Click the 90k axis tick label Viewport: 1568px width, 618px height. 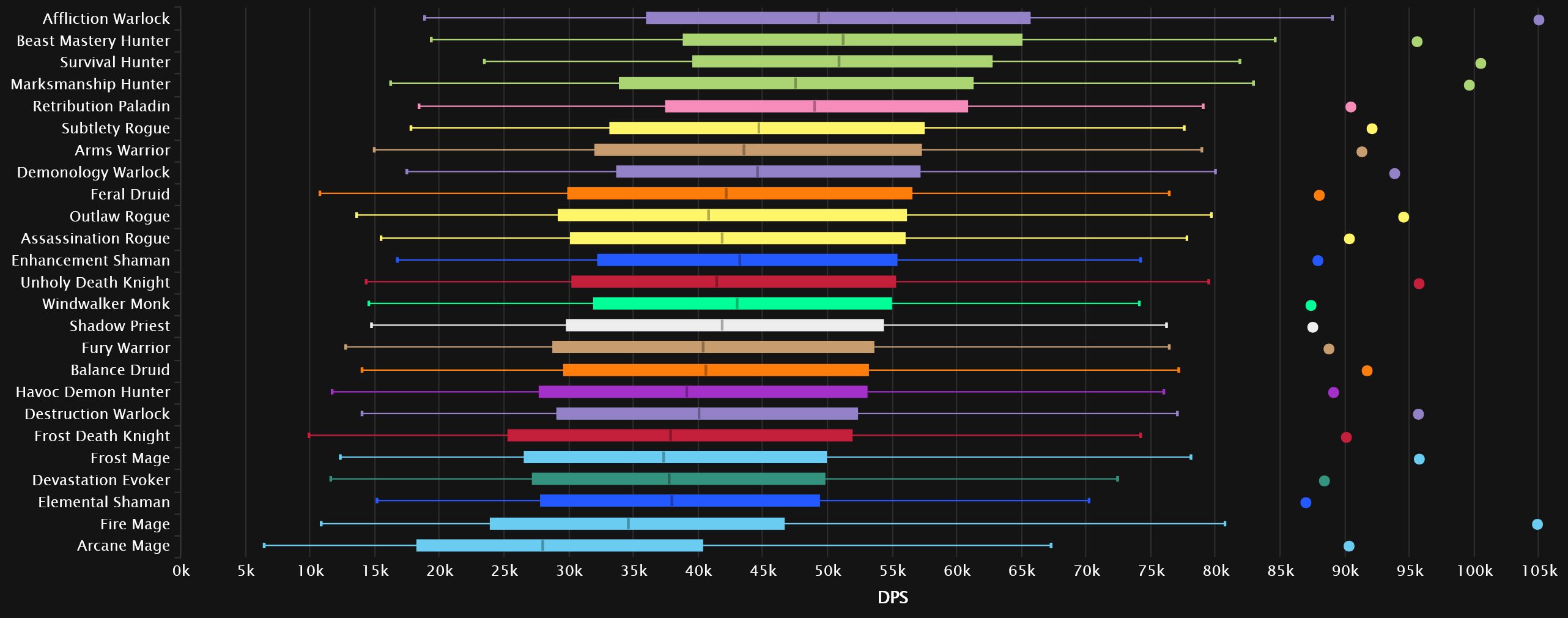tap(1345, 571)
